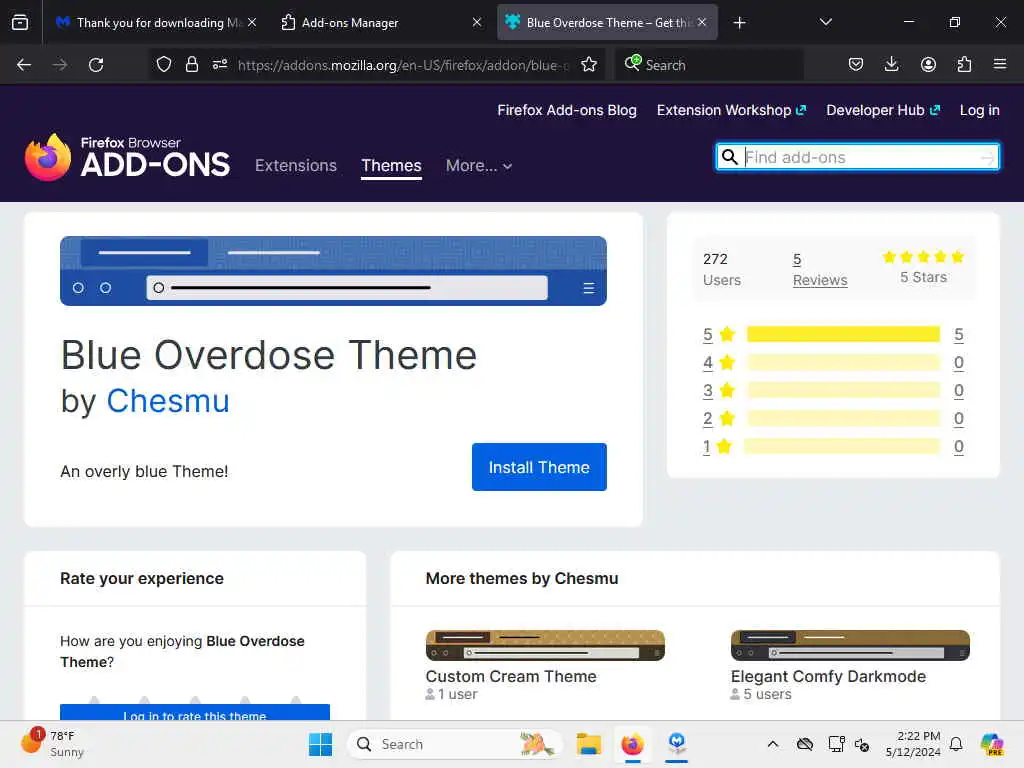Reload the page with the refresh icon

coord(96,65)
